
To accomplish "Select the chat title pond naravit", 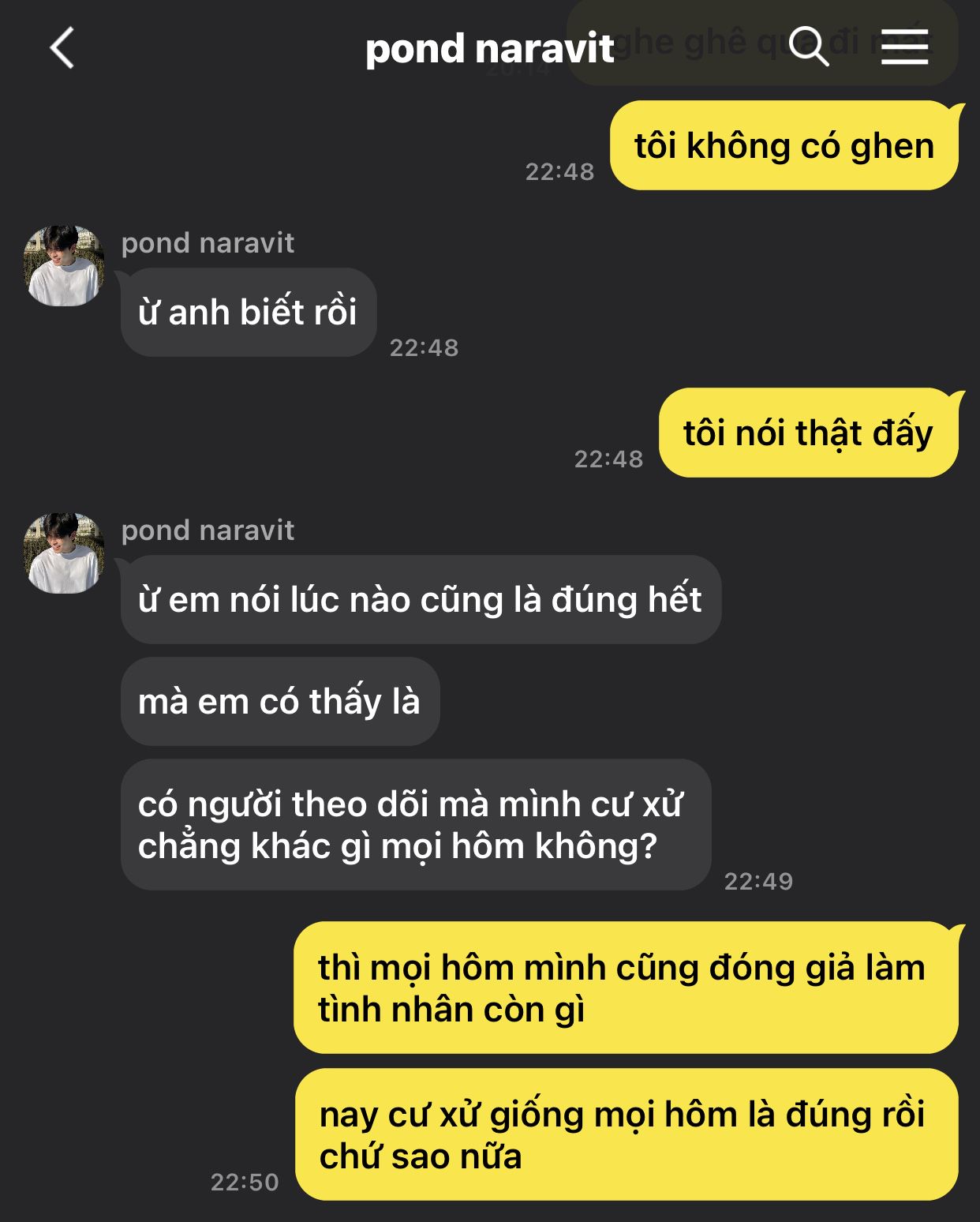I will point(489,49).
